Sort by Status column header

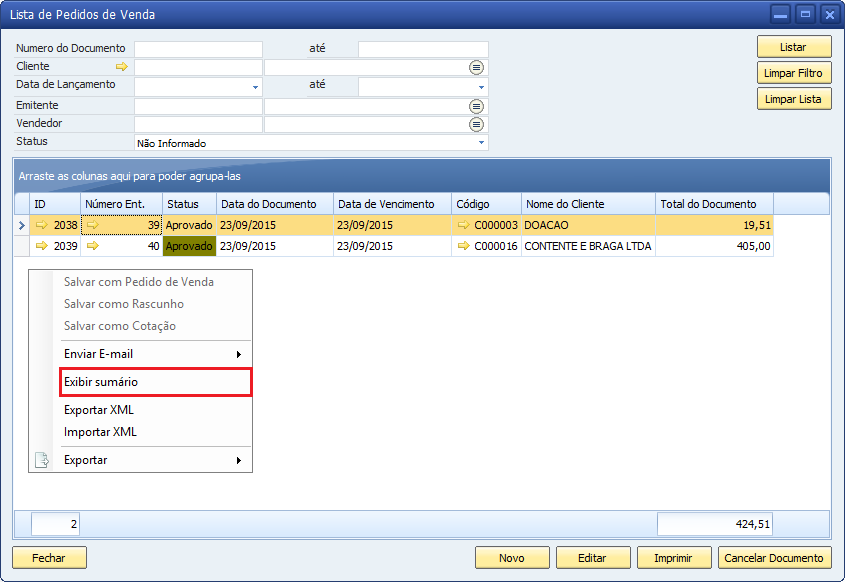pyautogui.click(x=190, y=204)
